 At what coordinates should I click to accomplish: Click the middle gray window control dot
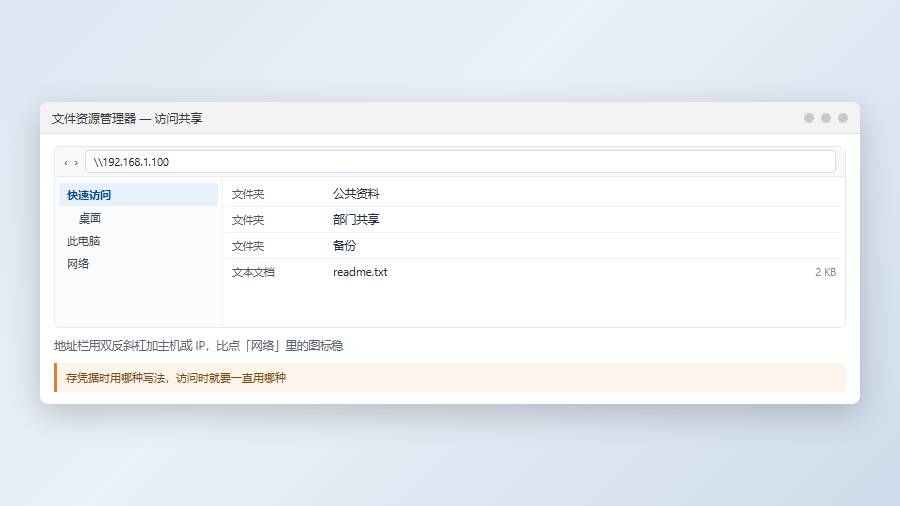(825, 118)
